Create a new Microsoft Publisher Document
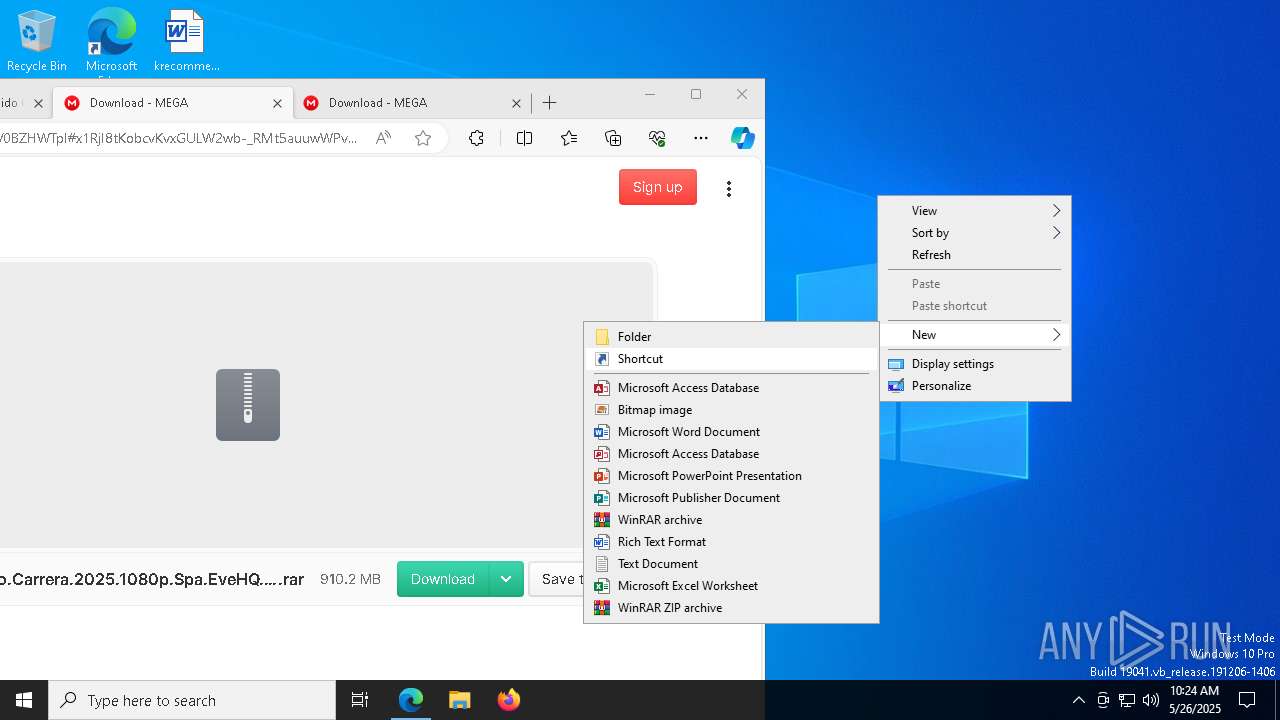 [731, 497]
